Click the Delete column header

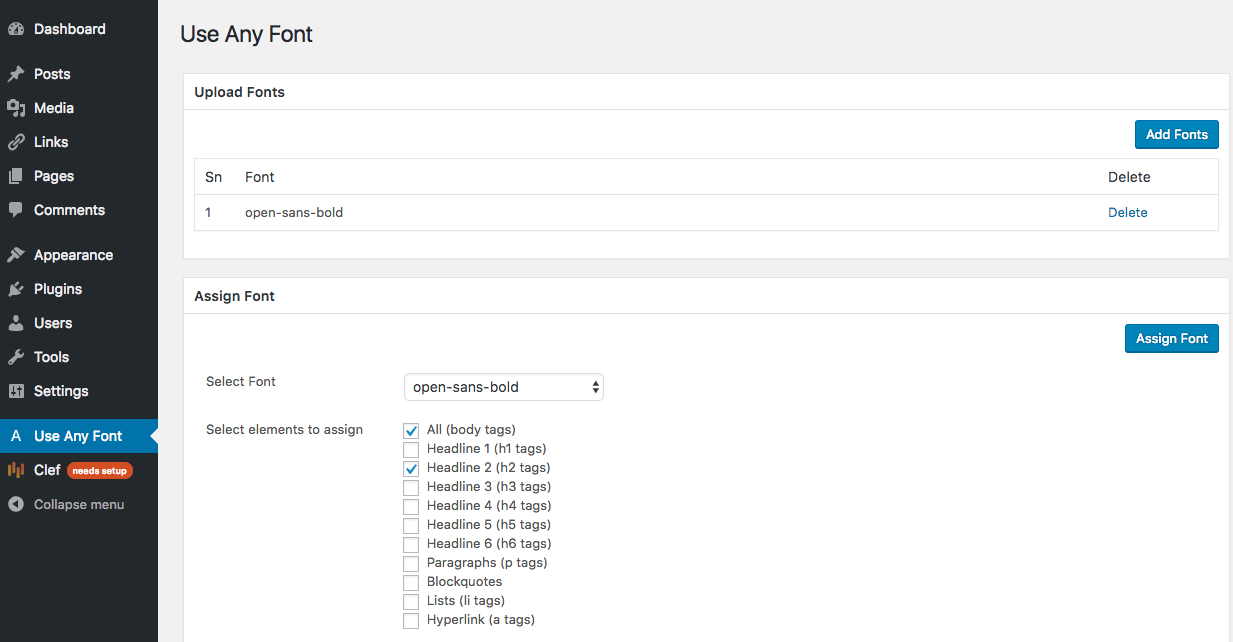coord(1129,177)
